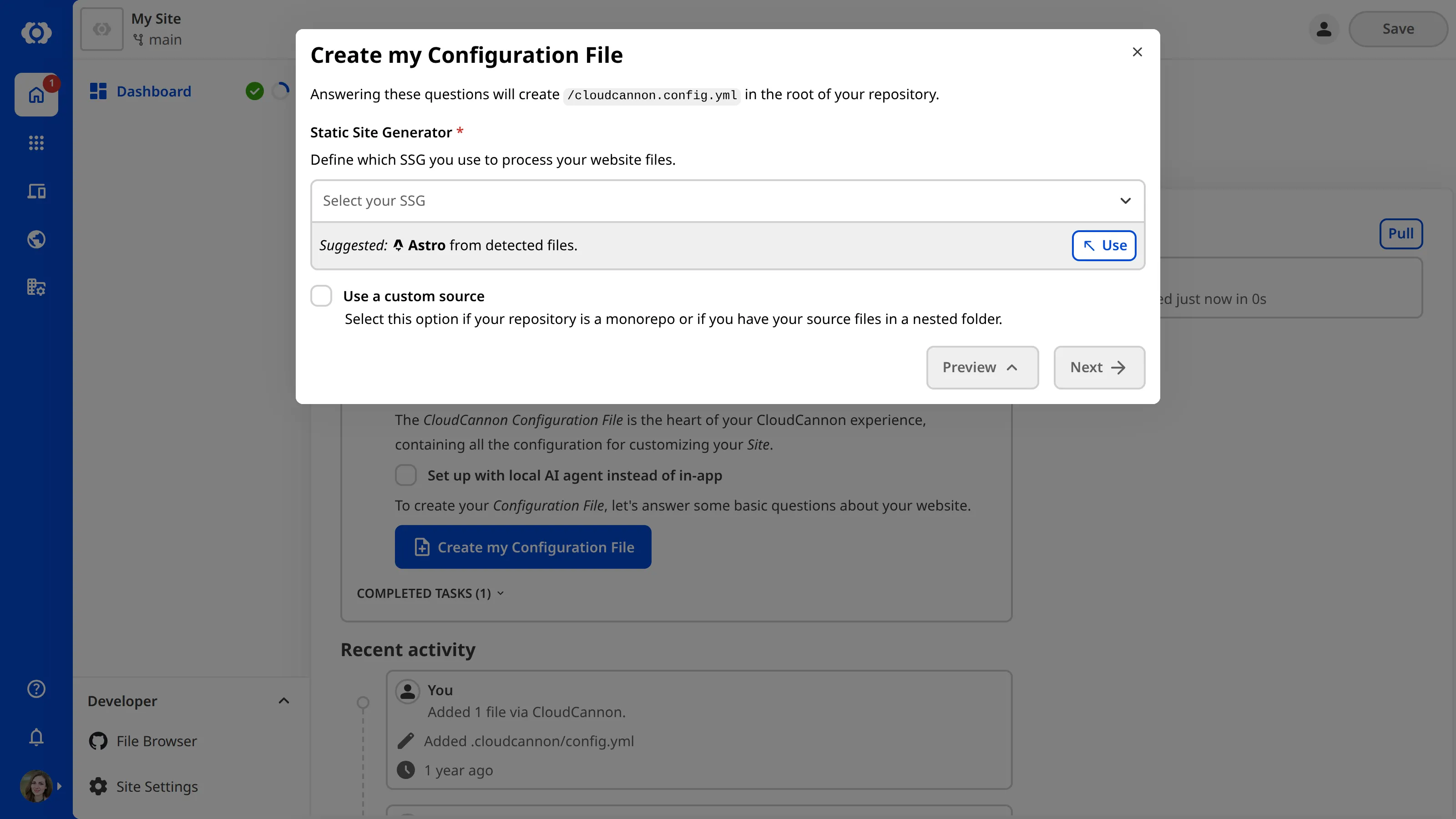
Task: Click the You avatar in recent activity
Action: tap(408, 691)
